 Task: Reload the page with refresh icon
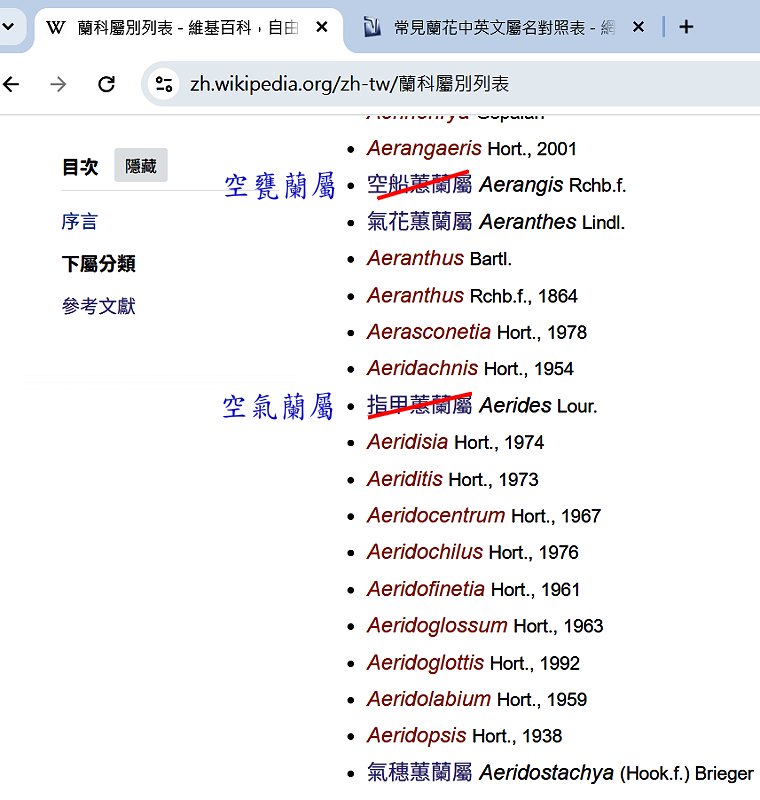pos(107,84)
